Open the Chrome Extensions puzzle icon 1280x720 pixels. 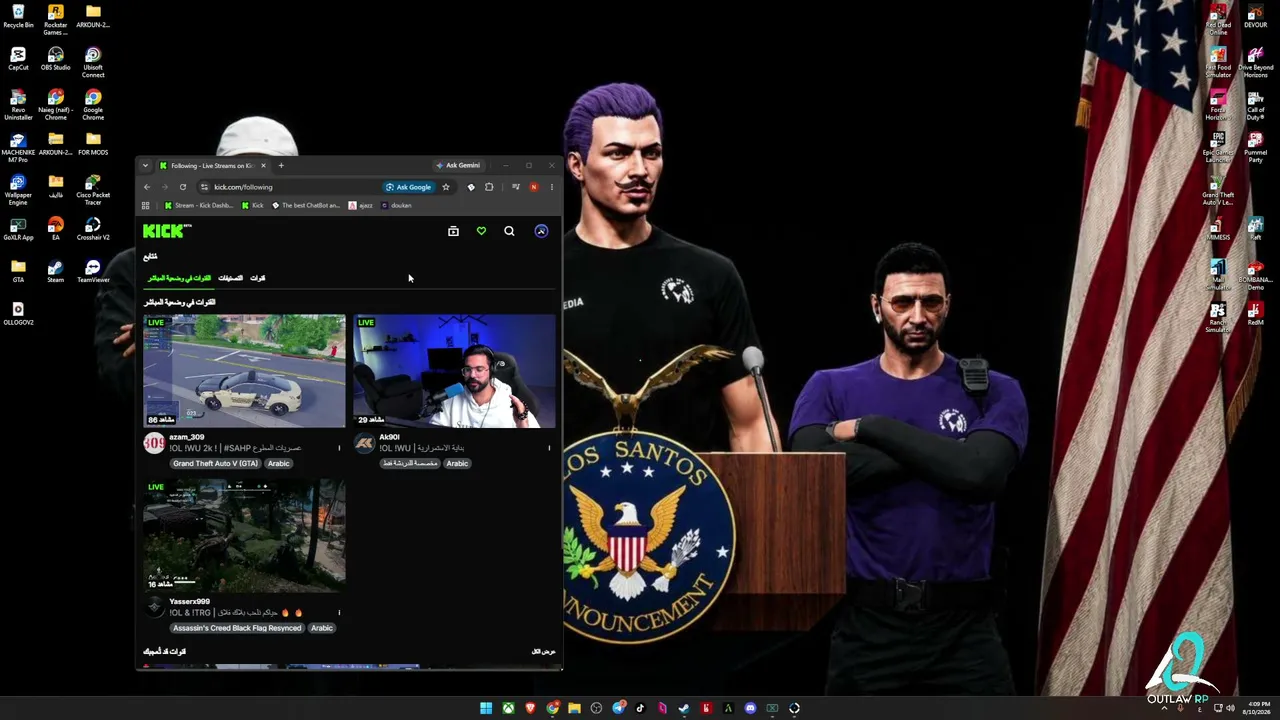[x=489, y=187]
